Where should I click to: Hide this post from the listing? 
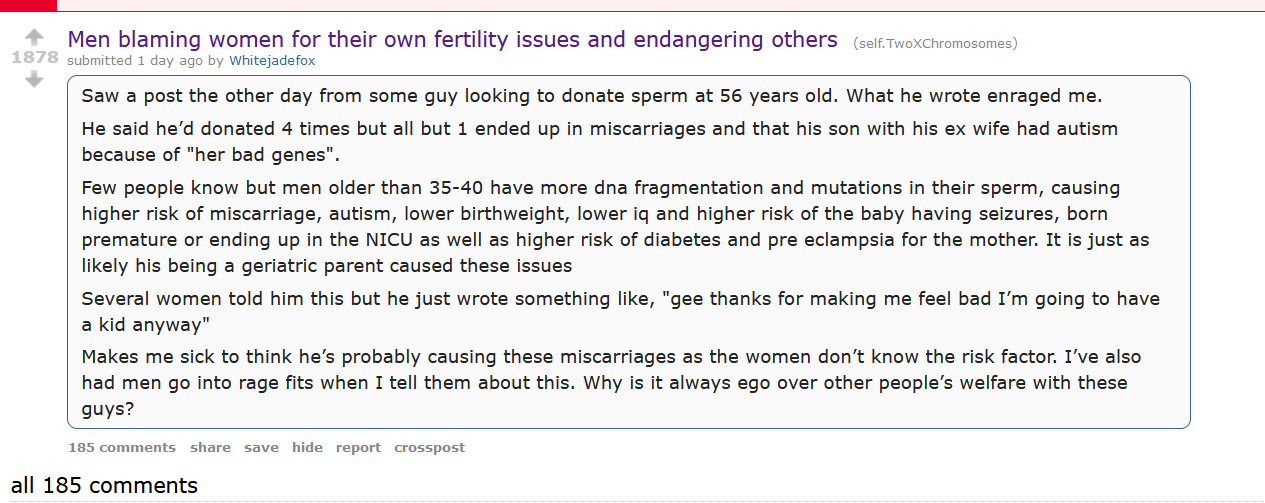pos(307,447)
